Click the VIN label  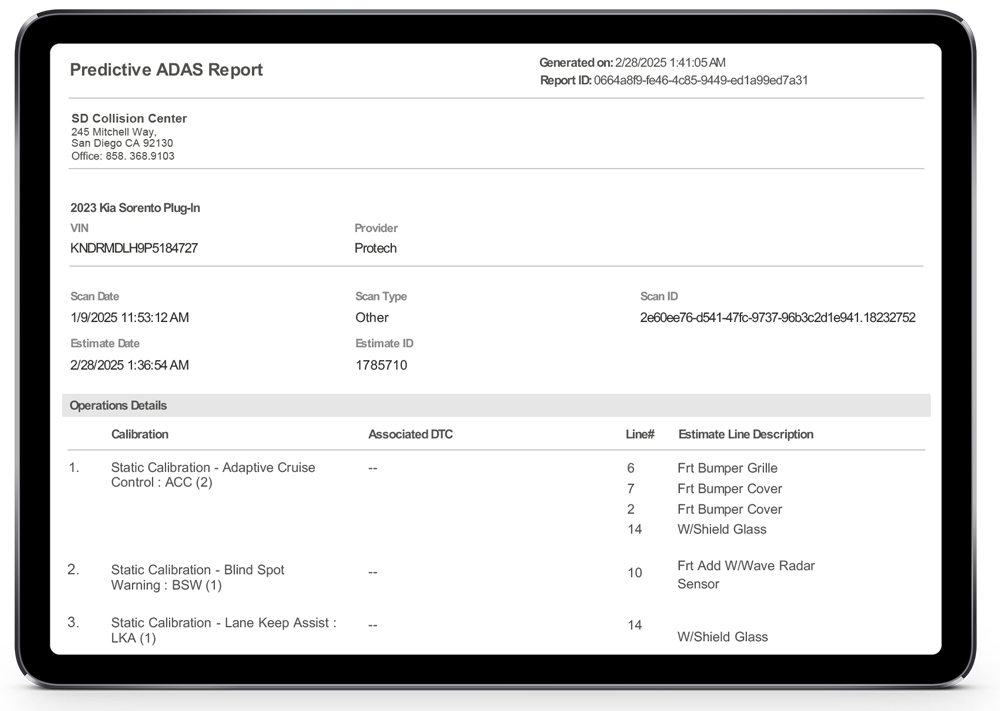point(79,228)
